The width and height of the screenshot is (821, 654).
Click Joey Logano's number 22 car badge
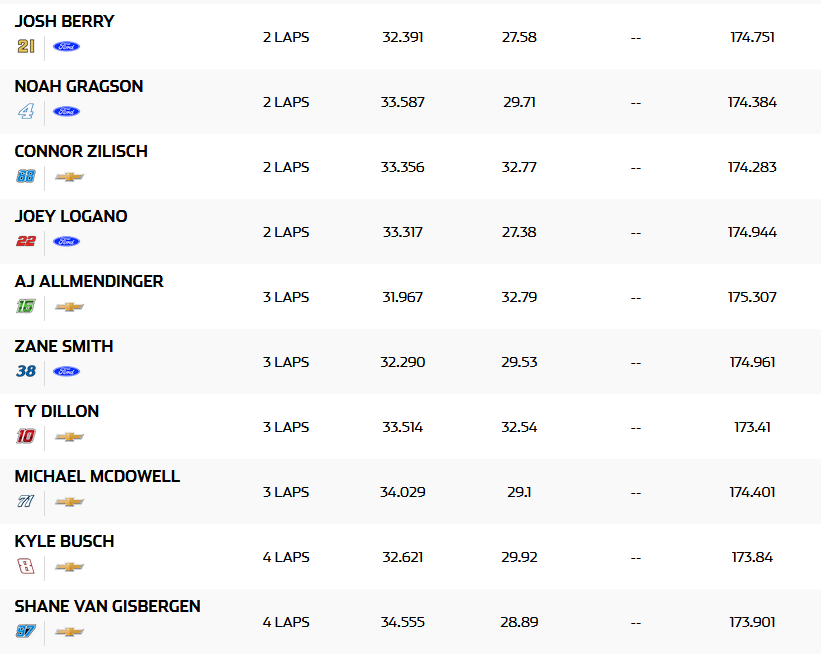[x=26, y=241]
